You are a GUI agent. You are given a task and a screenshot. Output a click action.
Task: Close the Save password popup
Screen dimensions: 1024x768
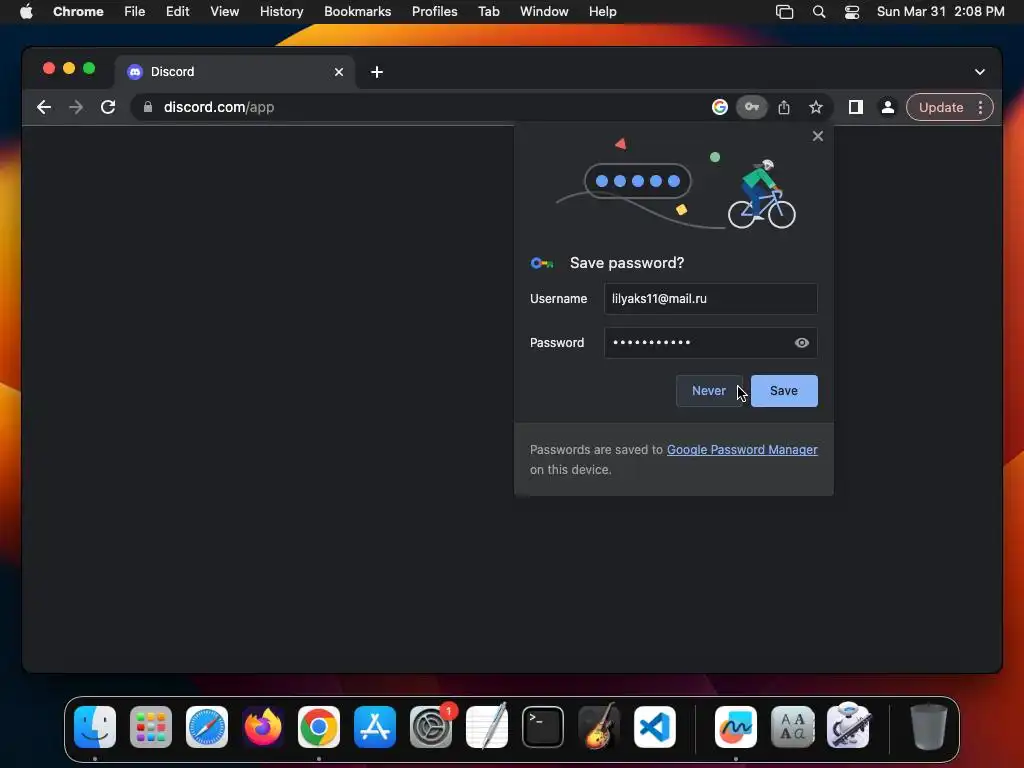click(x=818, y=136)
